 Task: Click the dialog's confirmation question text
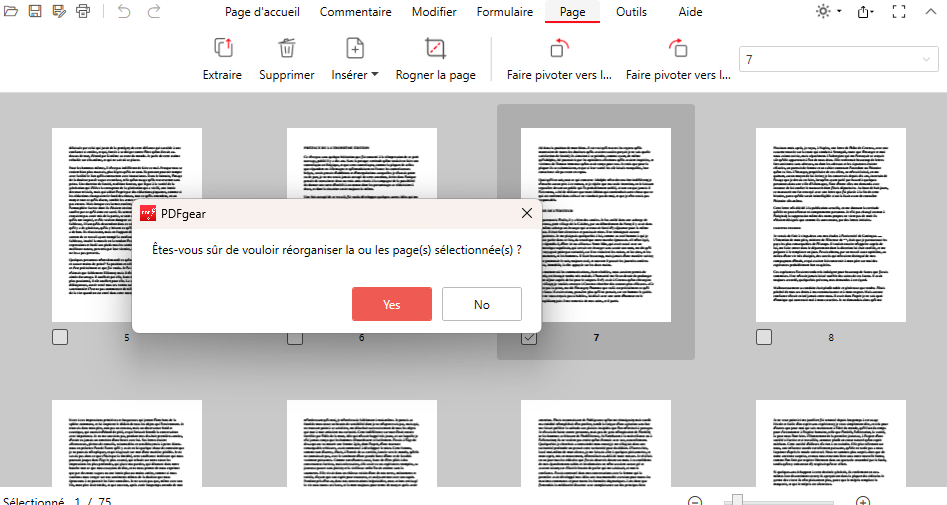pyautogui.click(x=337, y=249)
